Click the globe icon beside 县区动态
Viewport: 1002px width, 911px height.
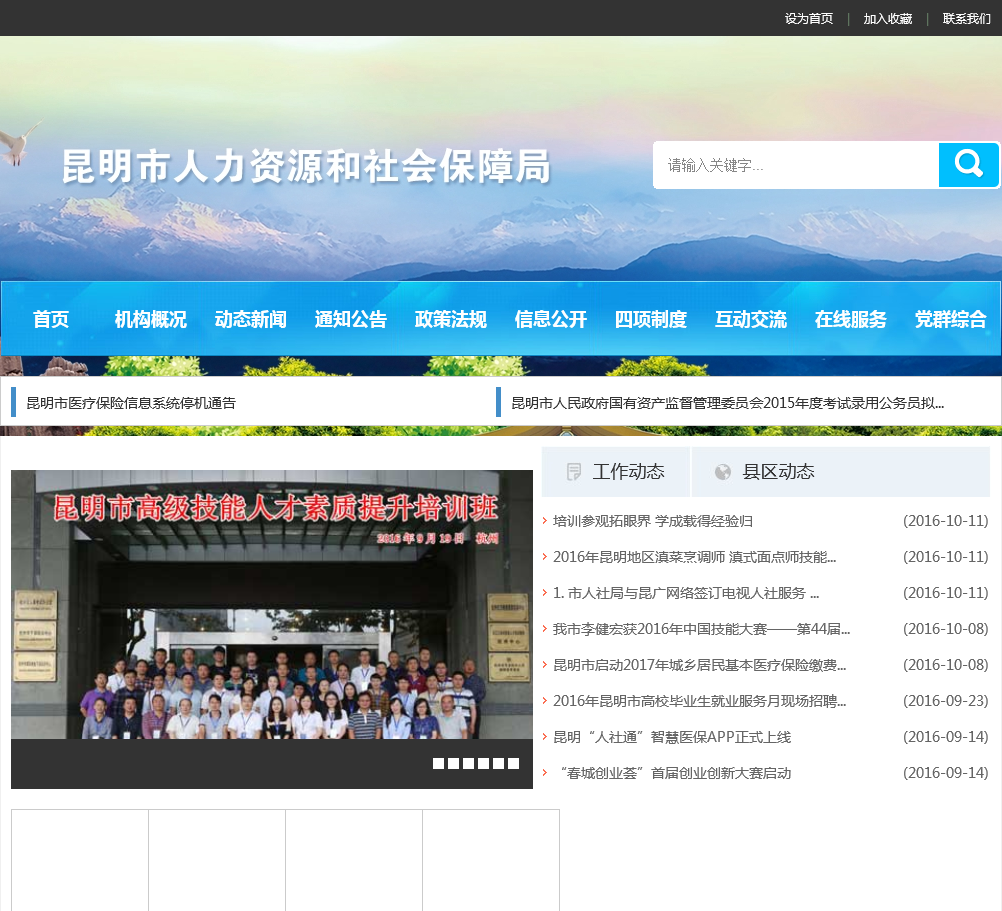click(723, 472)
